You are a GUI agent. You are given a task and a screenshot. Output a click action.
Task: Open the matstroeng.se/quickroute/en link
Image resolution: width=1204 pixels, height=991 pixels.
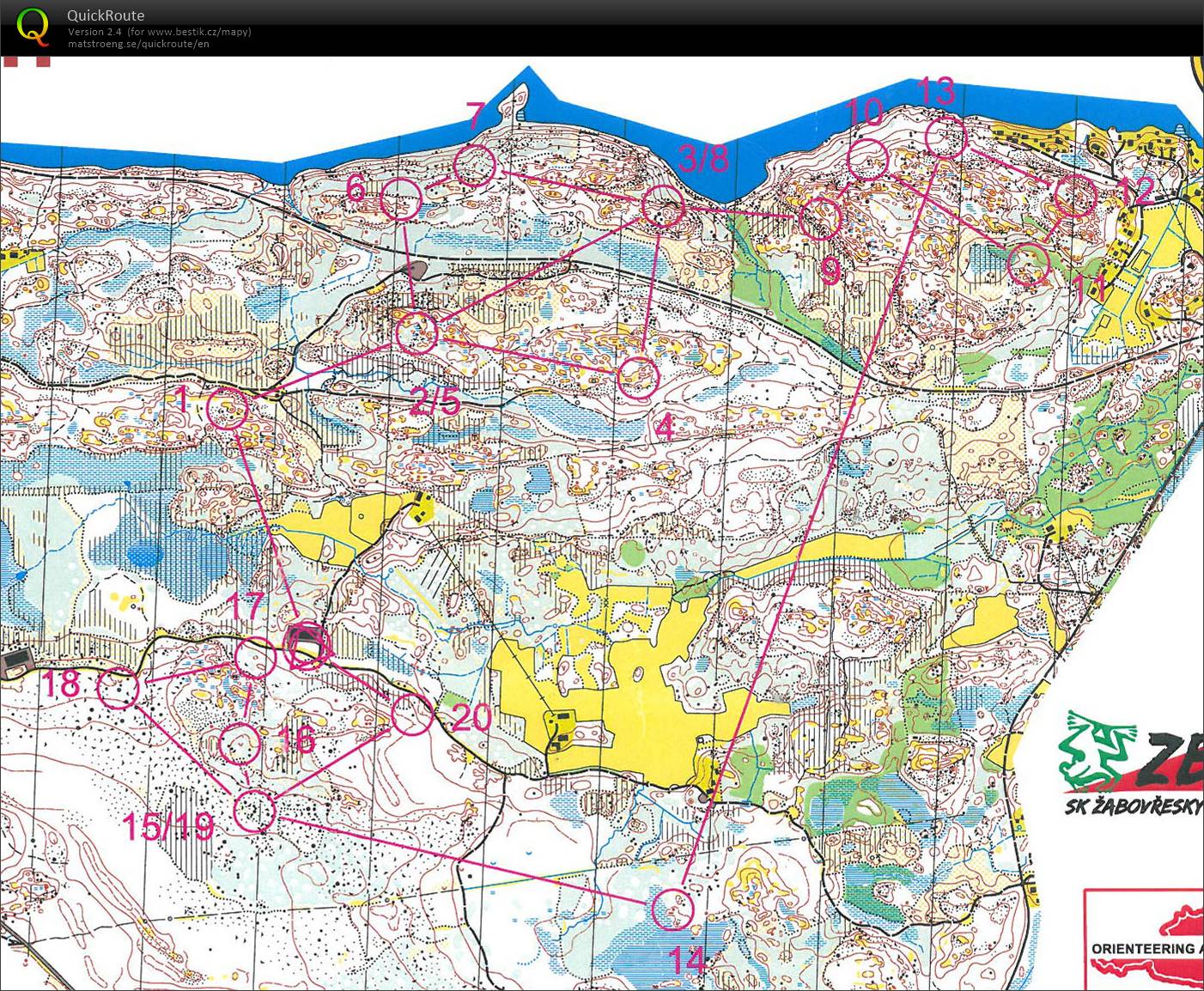coord(138,44)
